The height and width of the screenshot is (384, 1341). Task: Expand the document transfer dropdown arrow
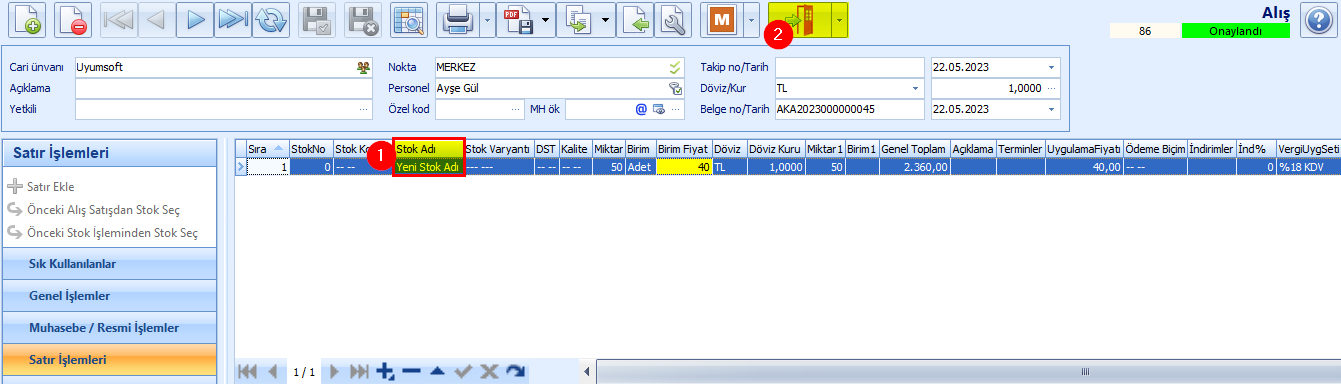pos(606,19)
